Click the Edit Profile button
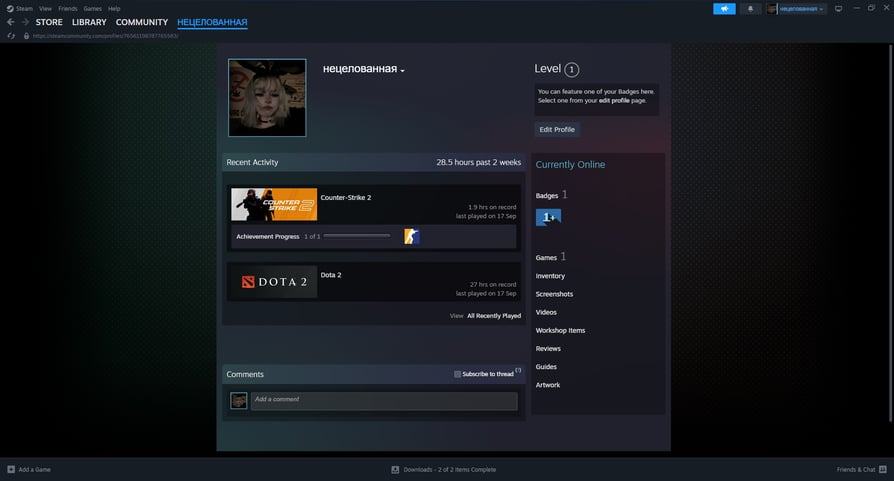The height and width of the screenshot is (481, 894). [x=557, y=129]
